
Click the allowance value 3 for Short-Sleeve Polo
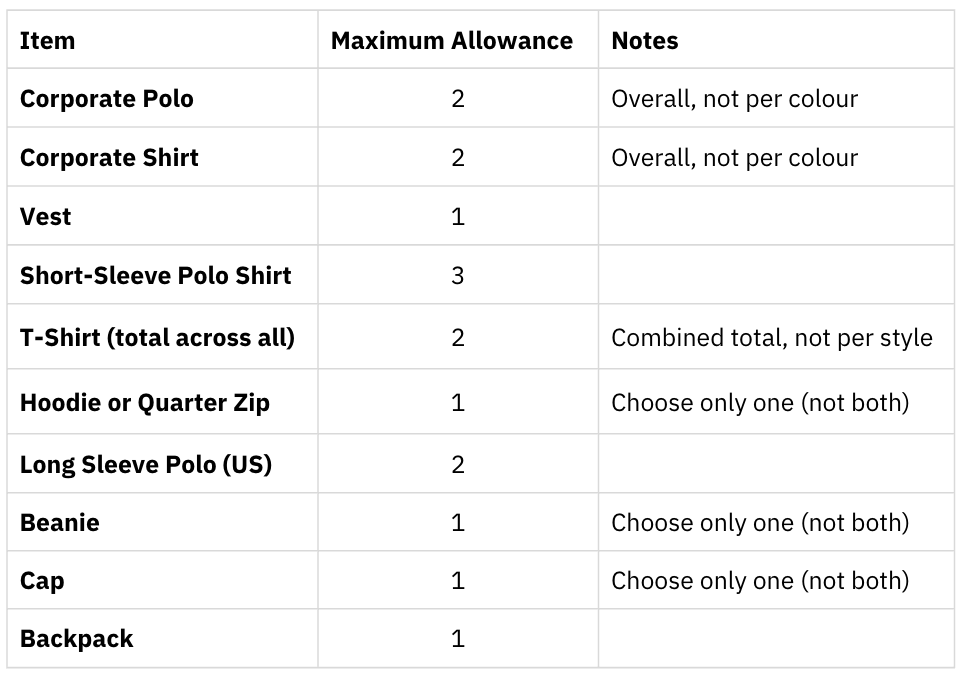tap(458, 275)
